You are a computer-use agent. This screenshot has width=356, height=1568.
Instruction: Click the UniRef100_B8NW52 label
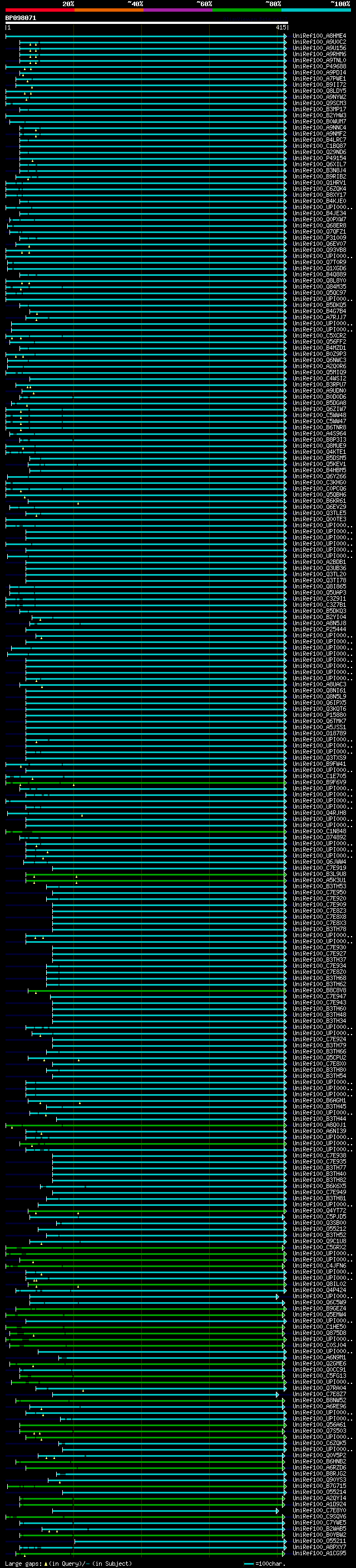pyautogui.click(x=319, y=1401)
